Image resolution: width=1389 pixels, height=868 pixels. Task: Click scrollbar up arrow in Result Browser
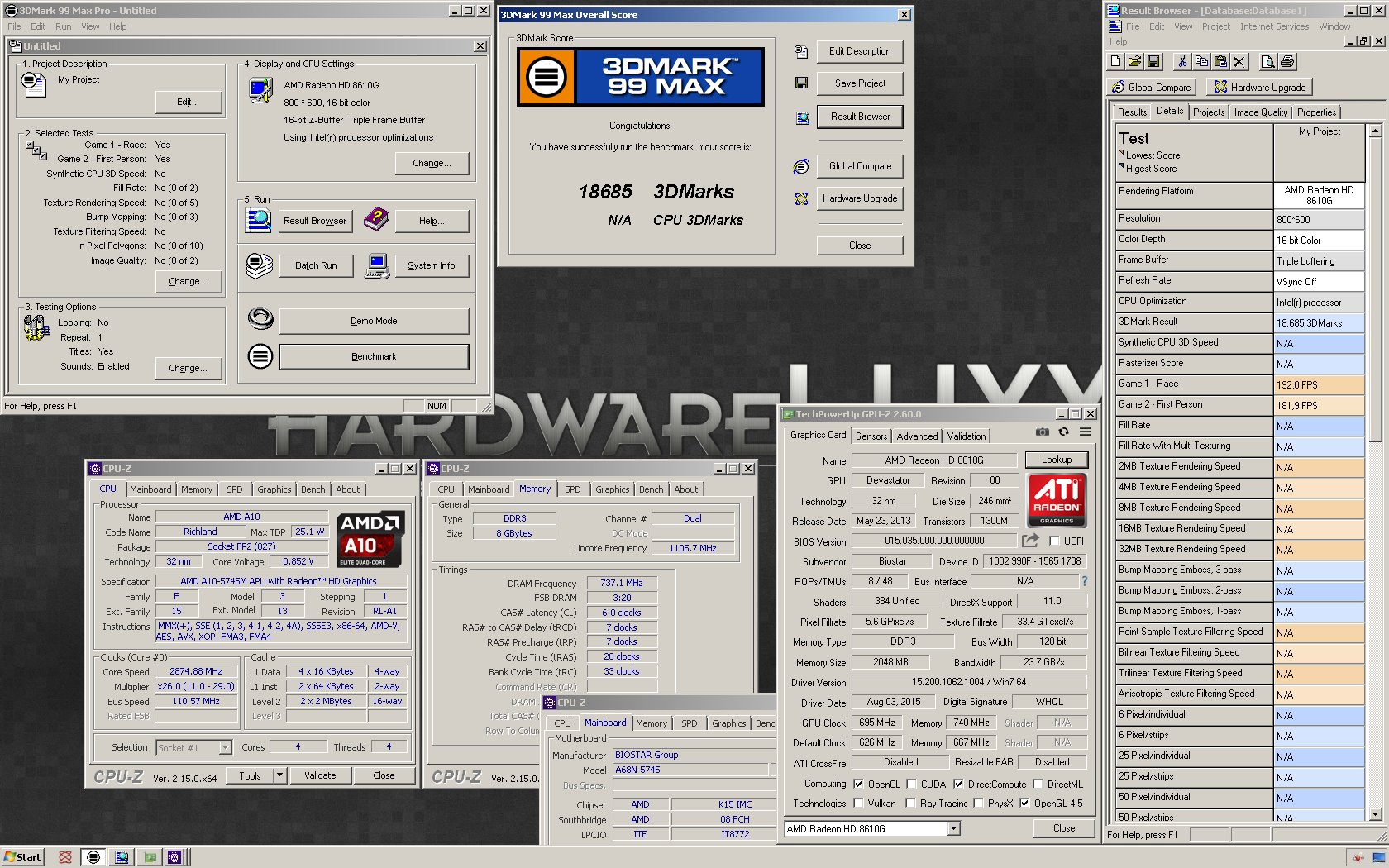[x=1375, y=131]
